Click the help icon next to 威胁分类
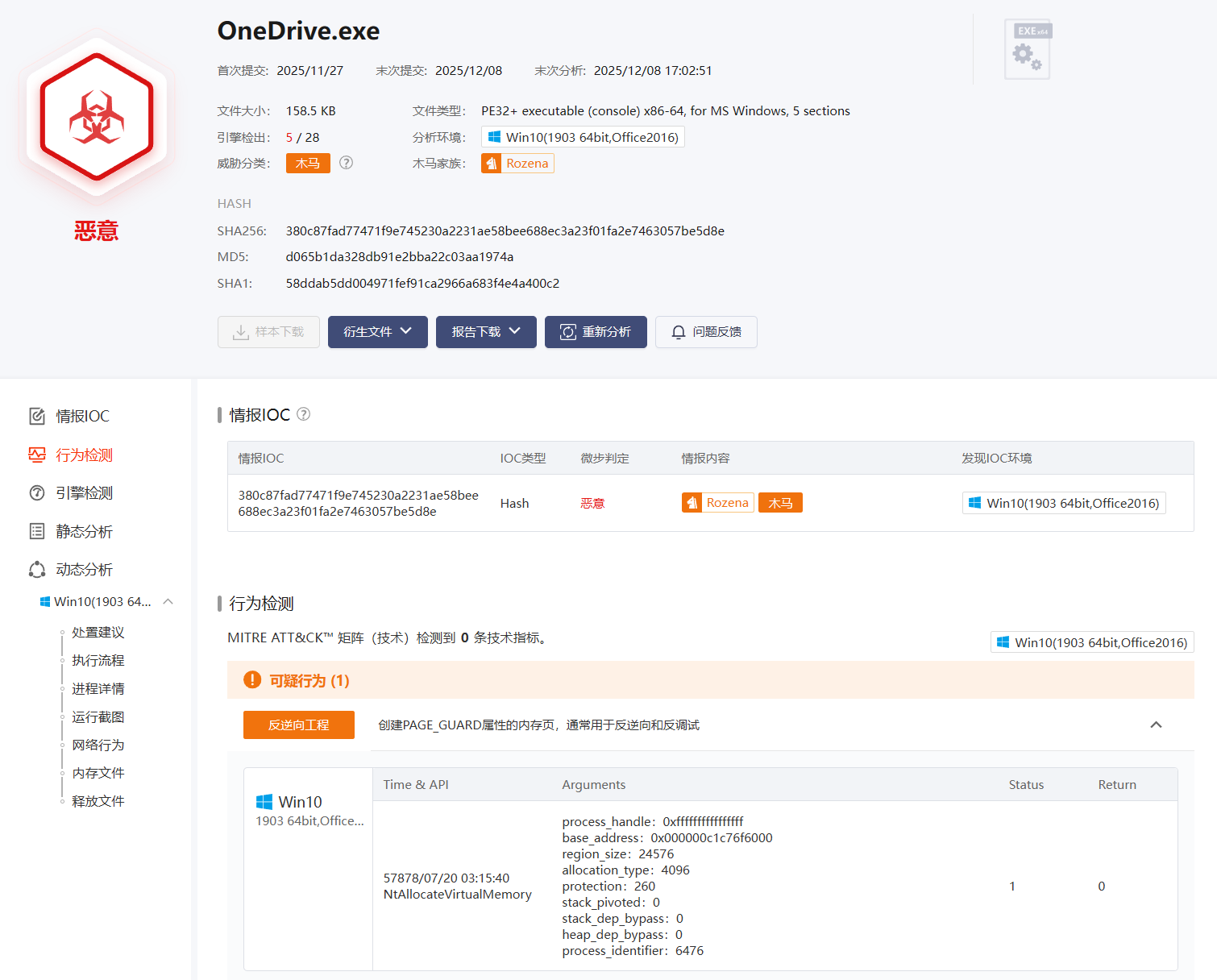Image resolution: width=1217 pixels, height=980 pixels. (x=346, y=163)
